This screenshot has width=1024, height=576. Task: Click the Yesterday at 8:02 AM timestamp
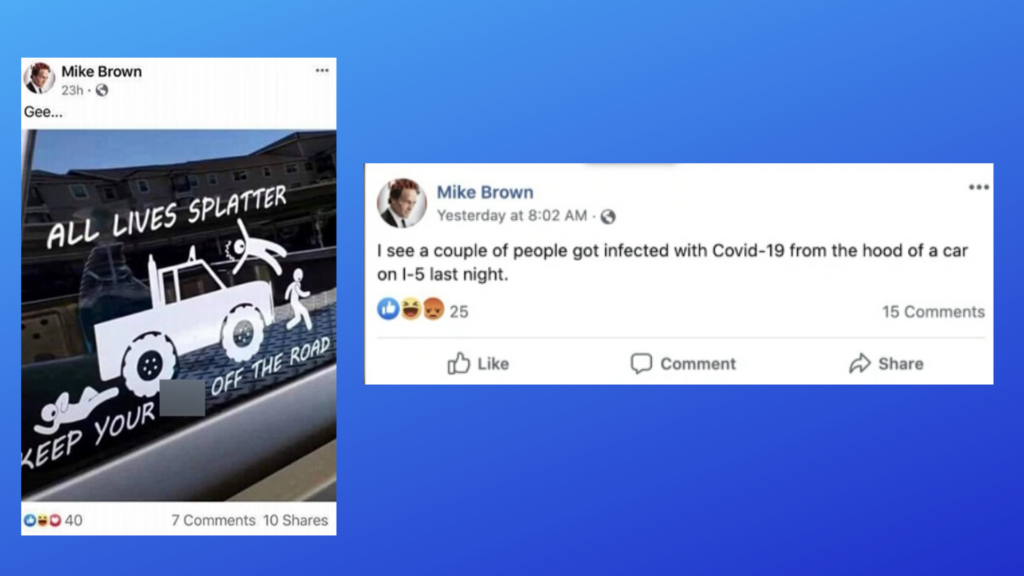tap(512, 216)
